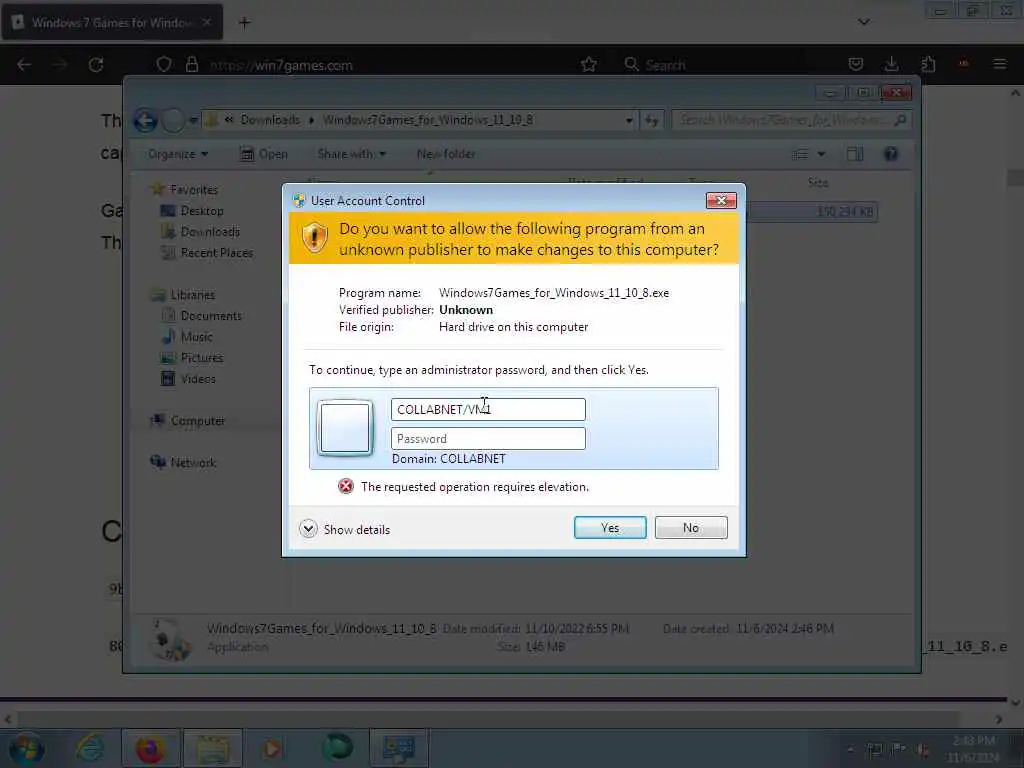Viewport: 1024px width, 768px height.
Task: Click Open in Explorer toolbar
Action: coord(264,154)
